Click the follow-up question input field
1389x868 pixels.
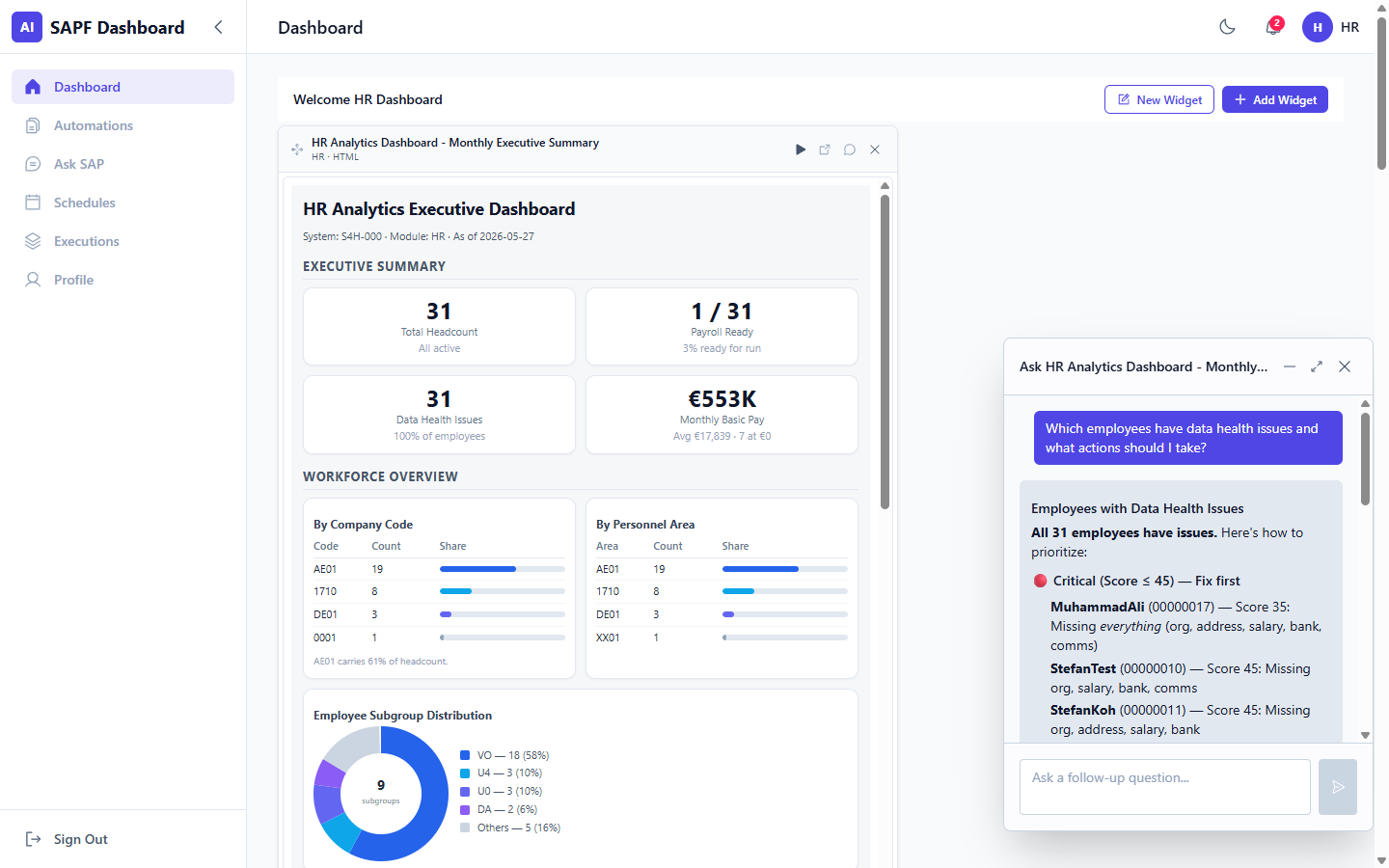[x=1165, y=787]
